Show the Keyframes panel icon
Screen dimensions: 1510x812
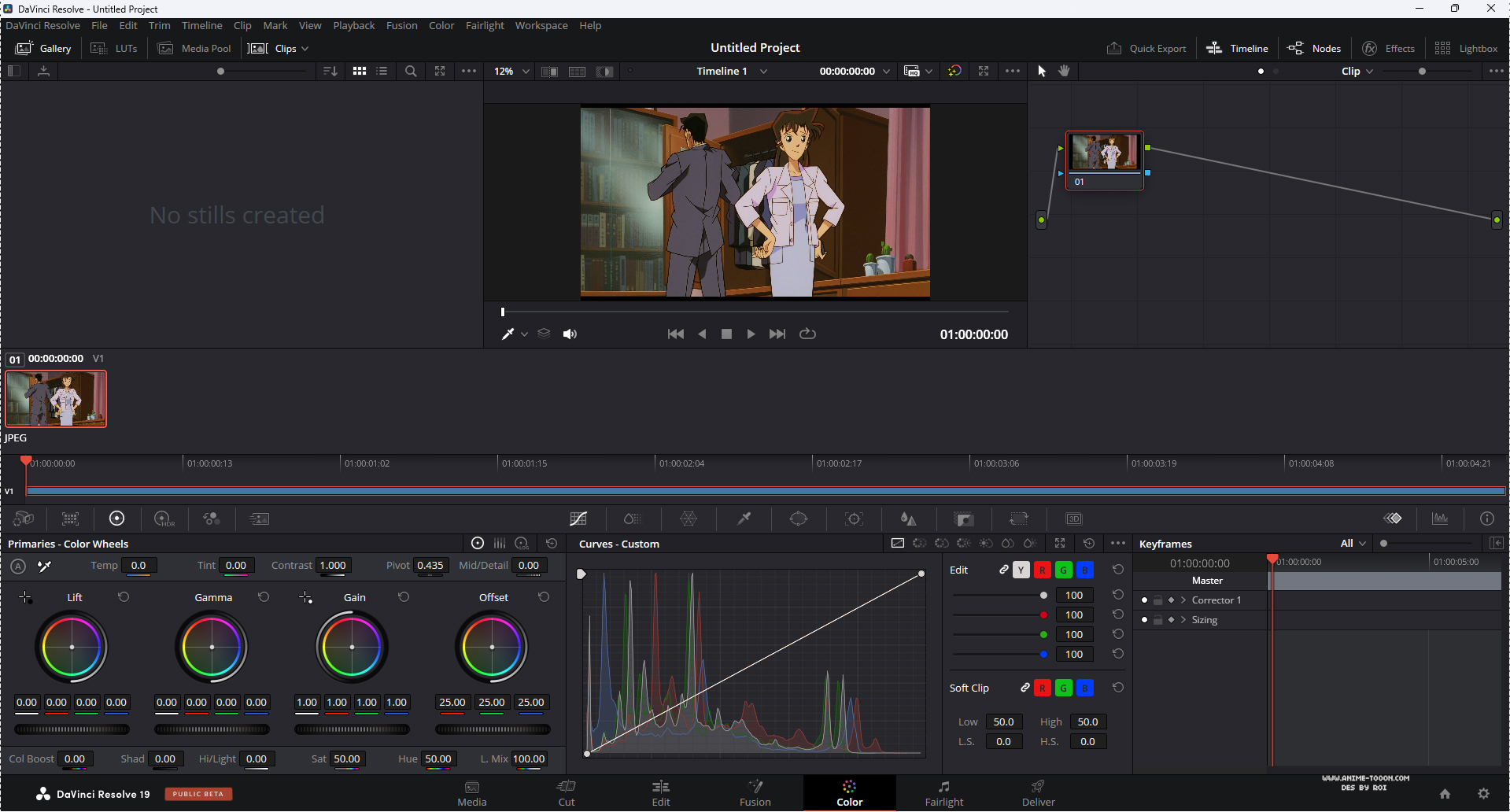pyautogui.click(x=1393, y=519)
